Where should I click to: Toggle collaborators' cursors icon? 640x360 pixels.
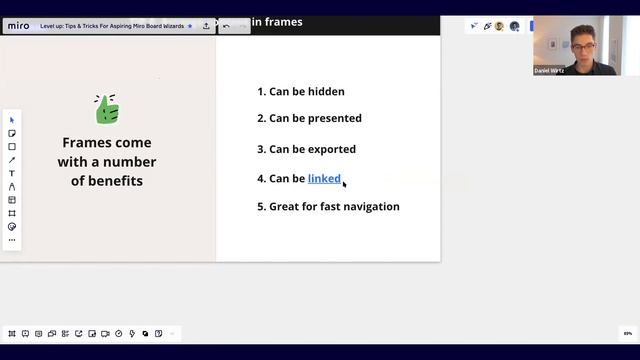(474, 26)
